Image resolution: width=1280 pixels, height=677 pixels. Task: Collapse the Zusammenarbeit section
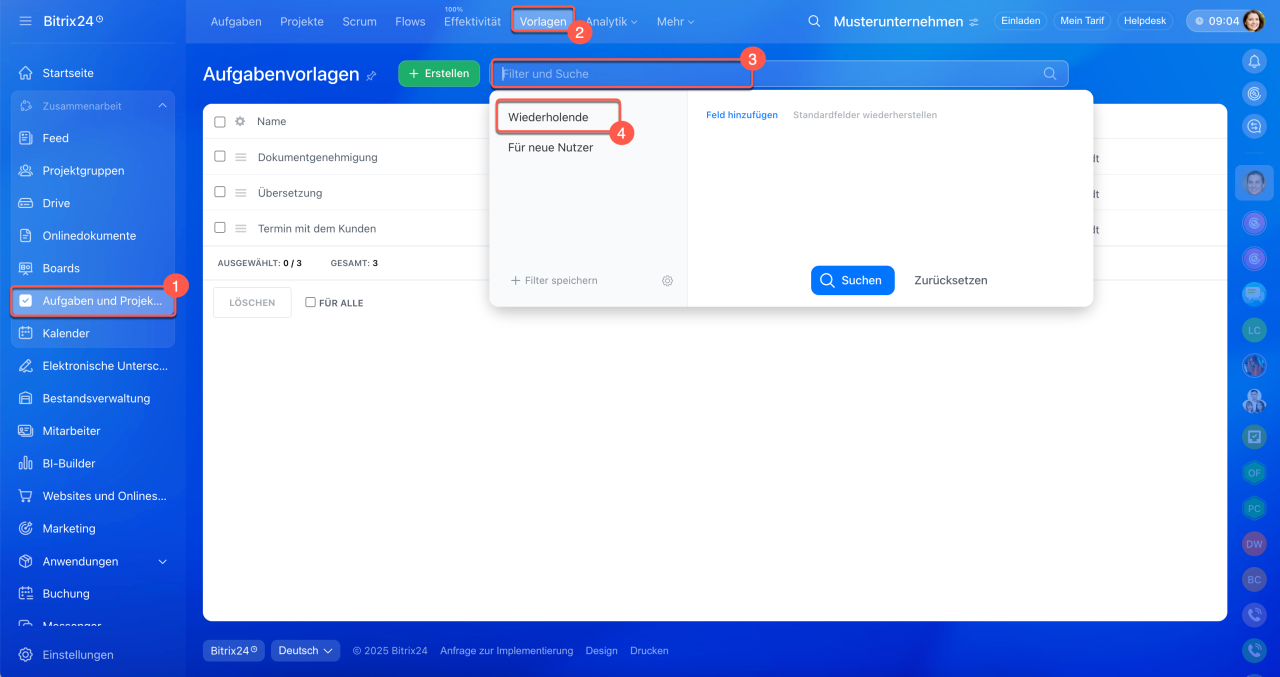pyautogui.click(x=163, y=106)
